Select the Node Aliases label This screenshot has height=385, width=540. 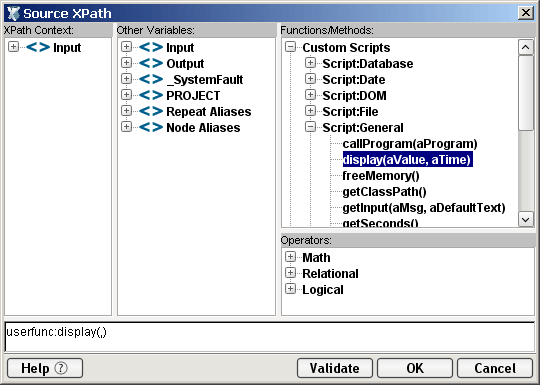pos(203,128)
